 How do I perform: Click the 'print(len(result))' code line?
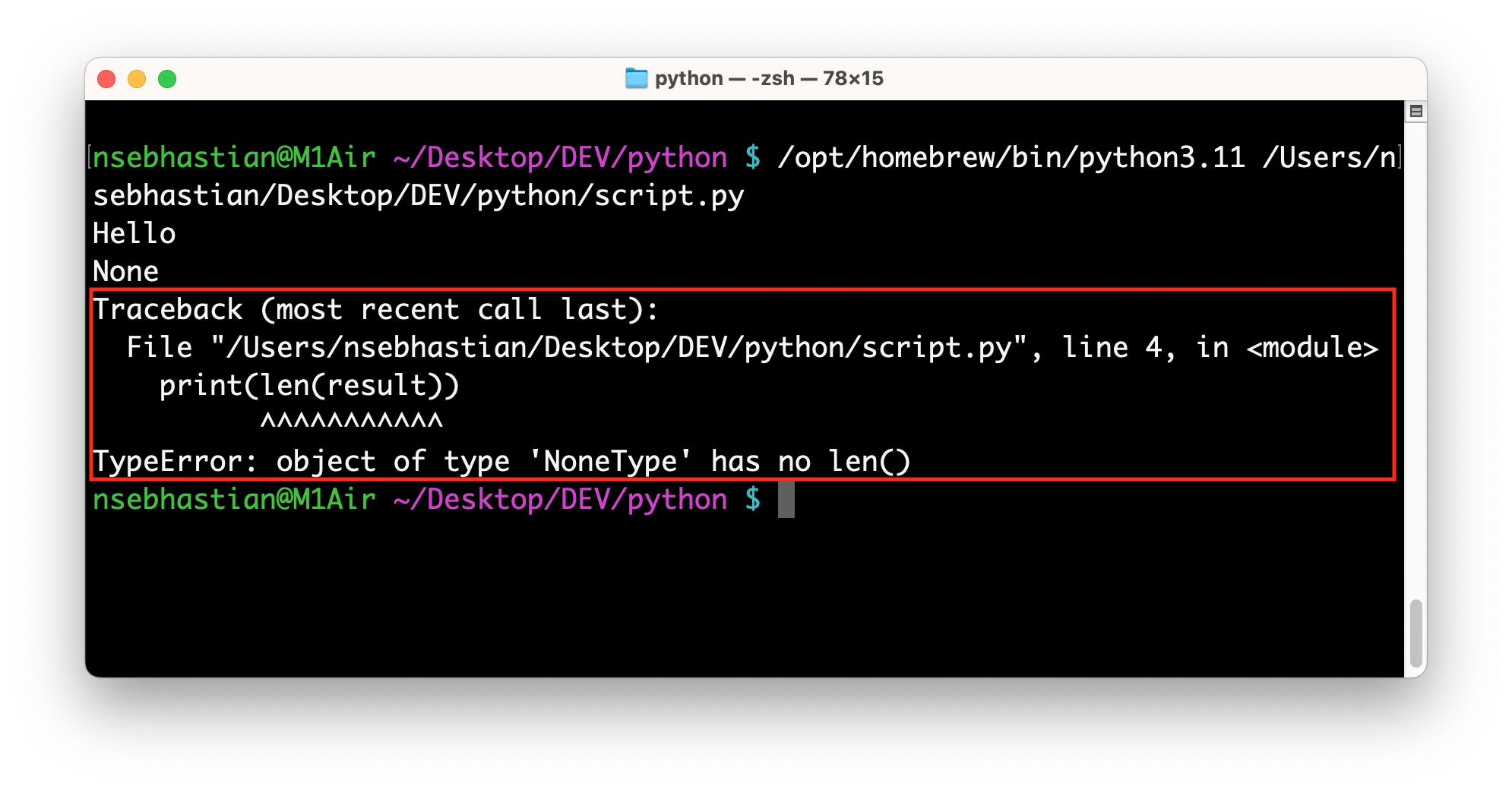point(309,385)
